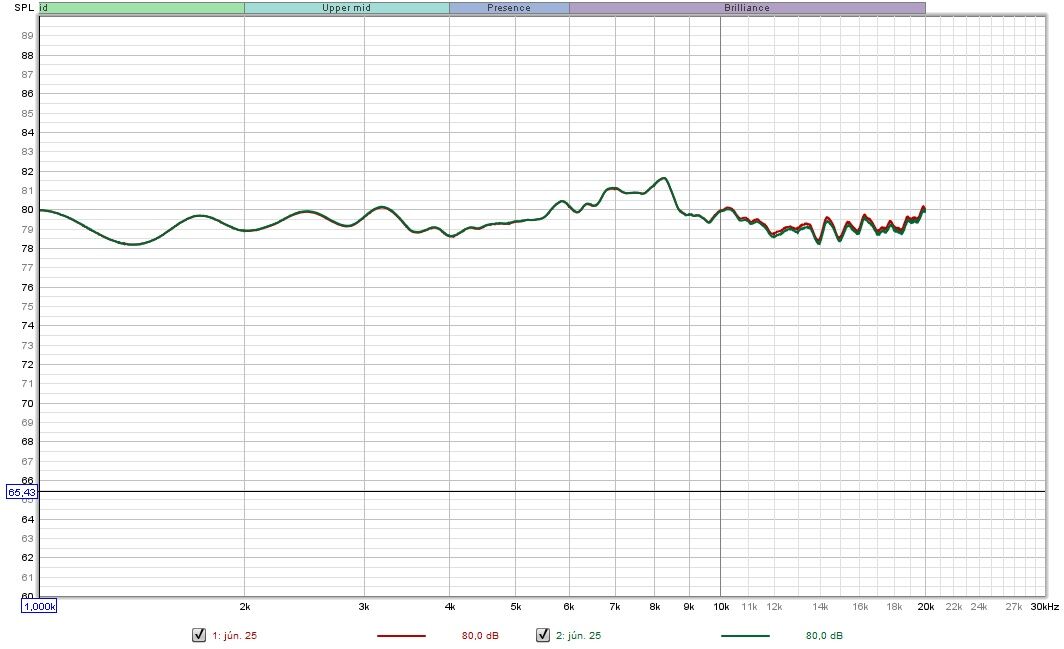
Task: Click the green 80,0 dB legend value
Action: 824,636
